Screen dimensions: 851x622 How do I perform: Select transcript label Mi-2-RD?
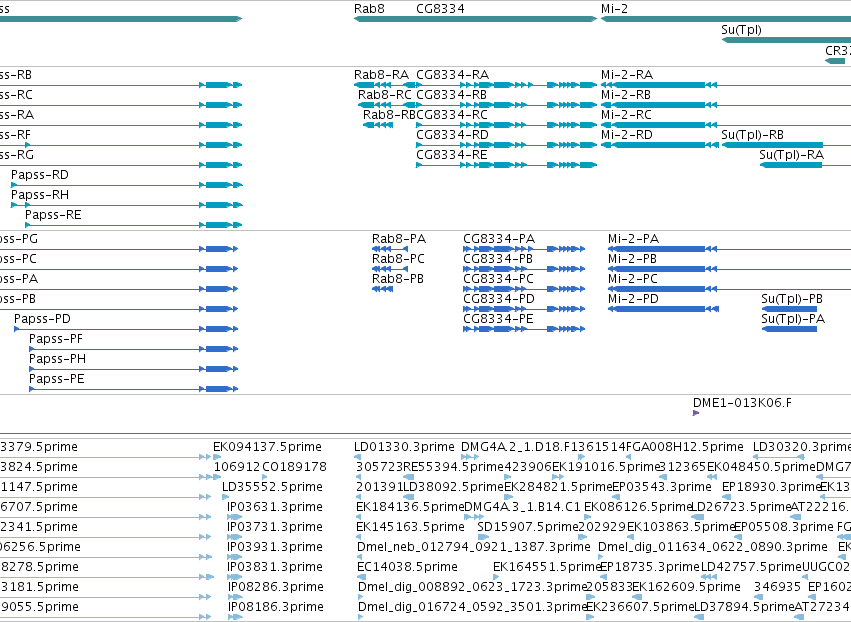coord(627,135)
